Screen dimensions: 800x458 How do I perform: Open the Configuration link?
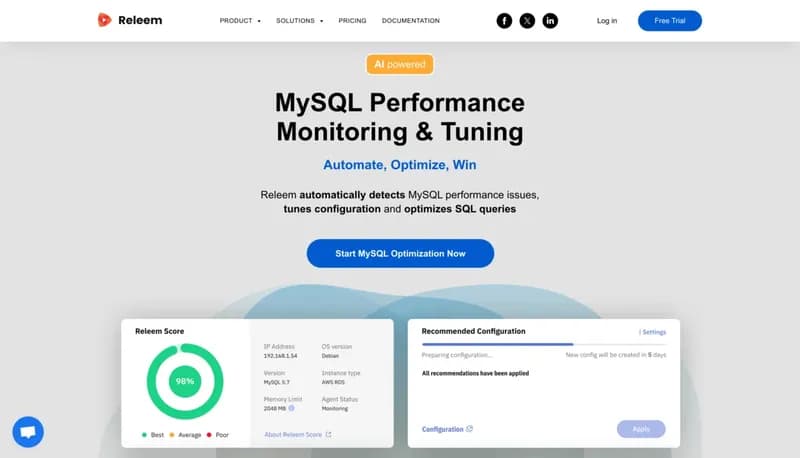tap(442, 429)
